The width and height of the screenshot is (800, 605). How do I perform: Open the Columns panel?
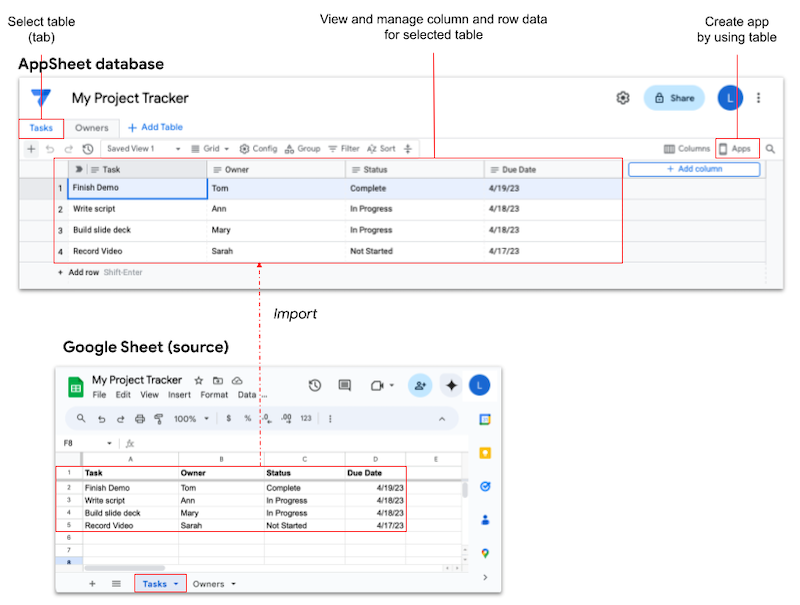(x=687, y=149)
